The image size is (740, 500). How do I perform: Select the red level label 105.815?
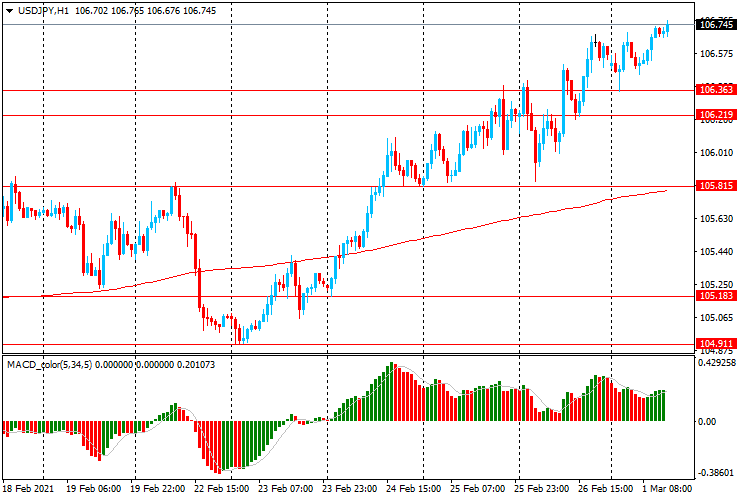(716, 186)
